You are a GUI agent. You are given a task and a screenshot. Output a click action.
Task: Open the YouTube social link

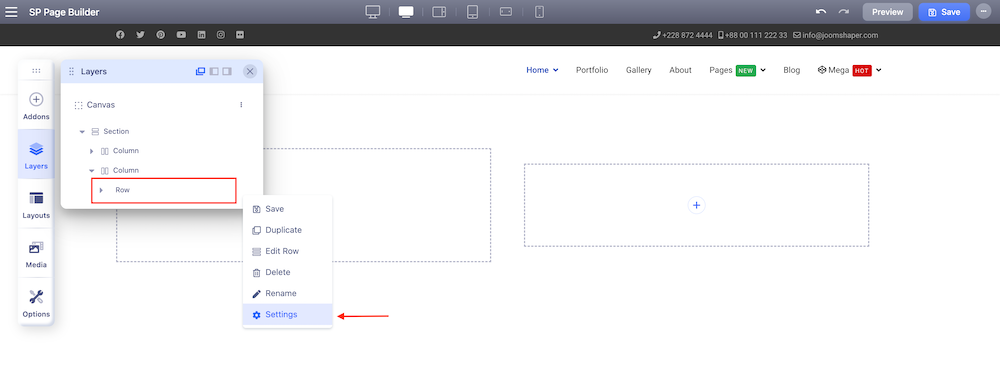[181, 35]
